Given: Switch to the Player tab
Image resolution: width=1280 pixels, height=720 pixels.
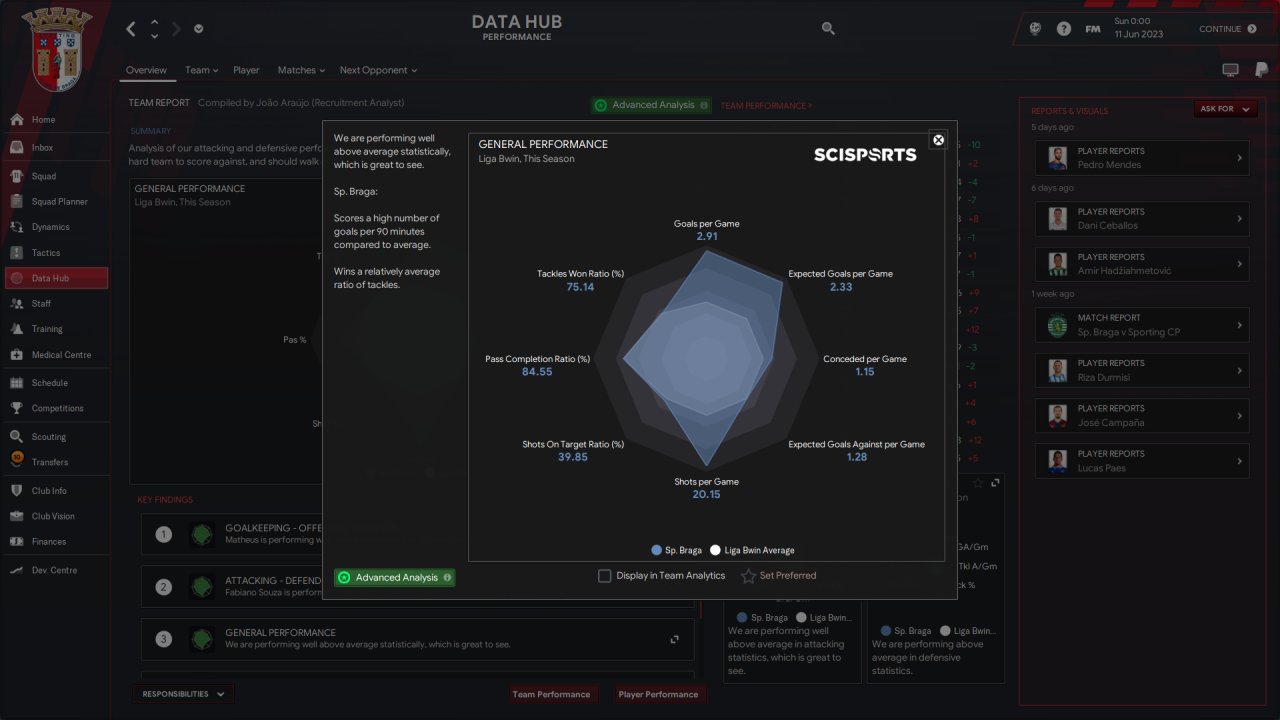Looking at the screenshot, I should point(246,70).
